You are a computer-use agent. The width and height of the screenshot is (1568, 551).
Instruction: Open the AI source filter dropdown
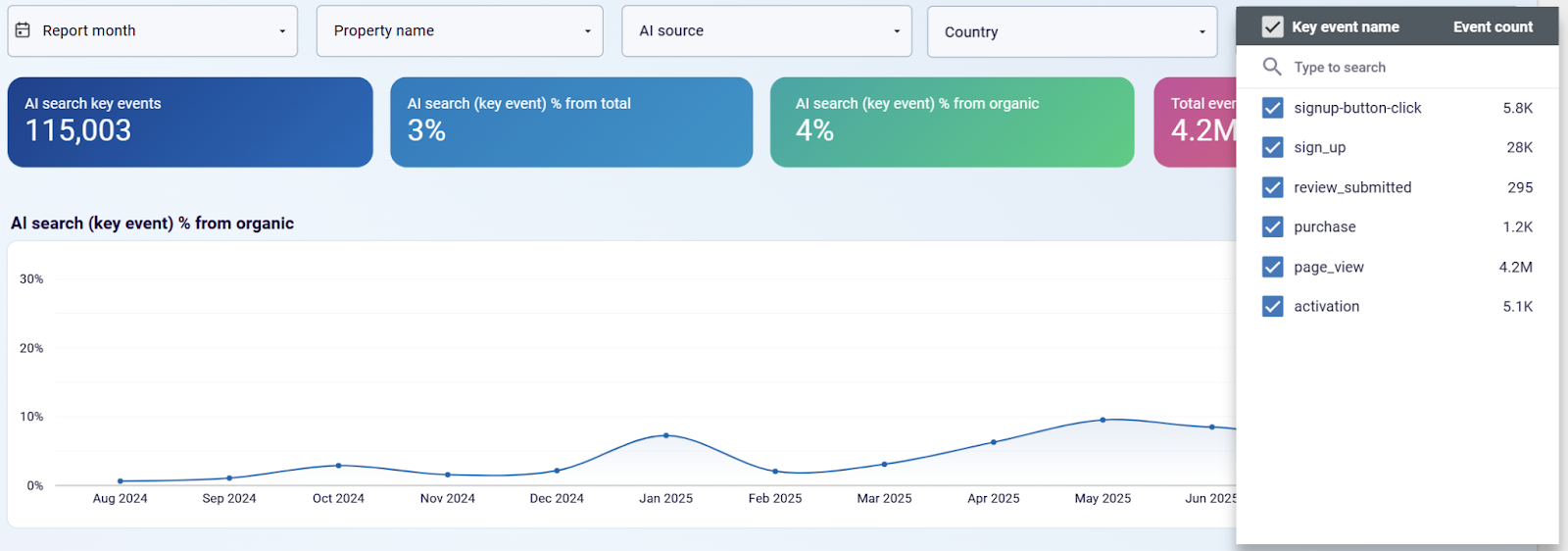point(766,31)
